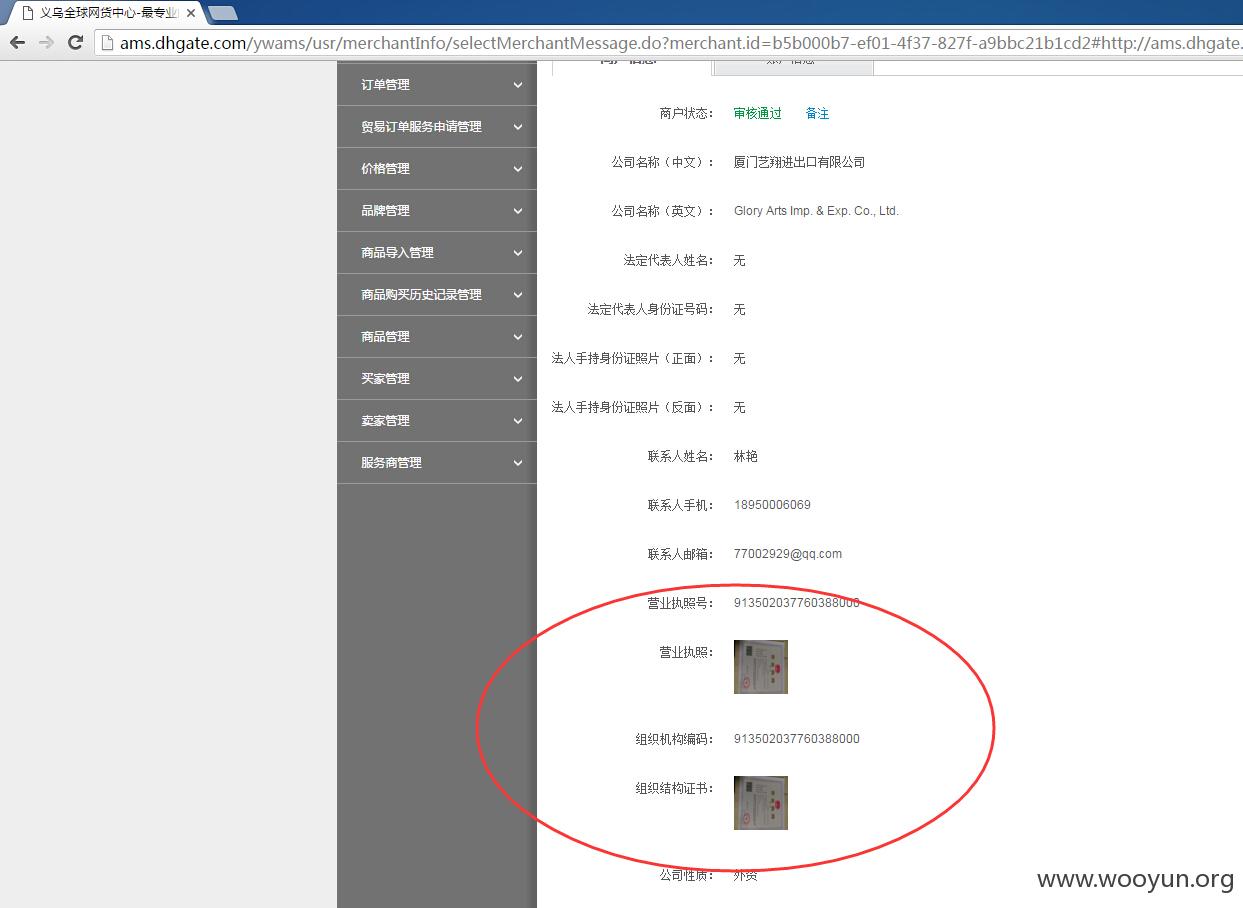This screenshot has height=908, width=1243.
Task: Click the 备注 link
Action: pos(817,113)
